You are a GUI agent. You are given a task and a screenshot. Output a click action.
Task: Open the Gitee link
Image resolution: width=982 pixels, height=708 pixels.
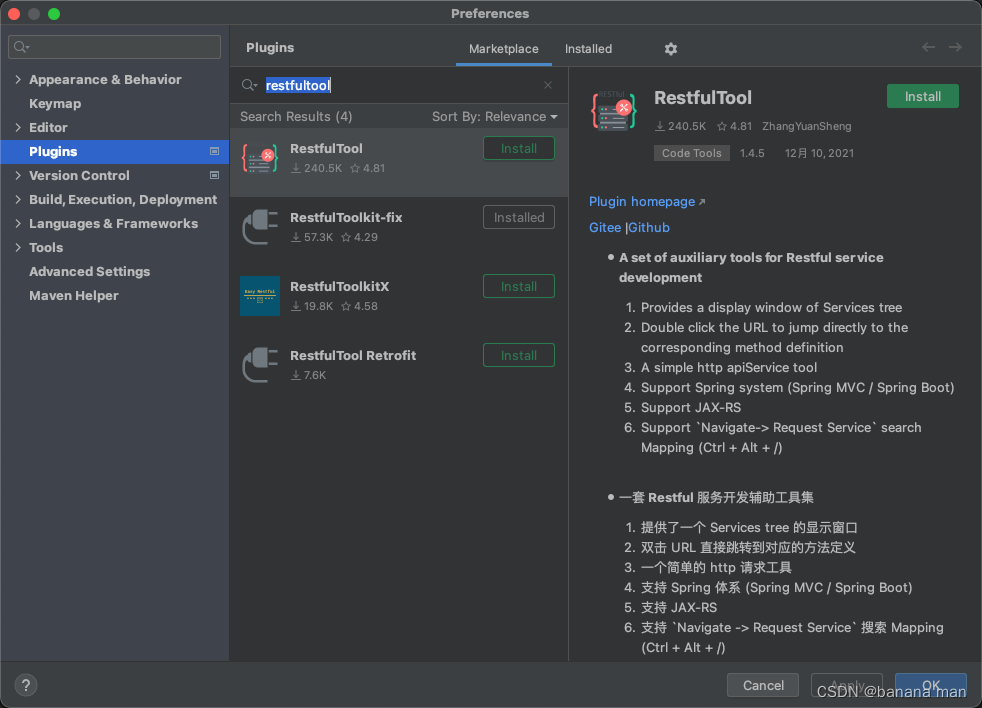pos(605,227)
